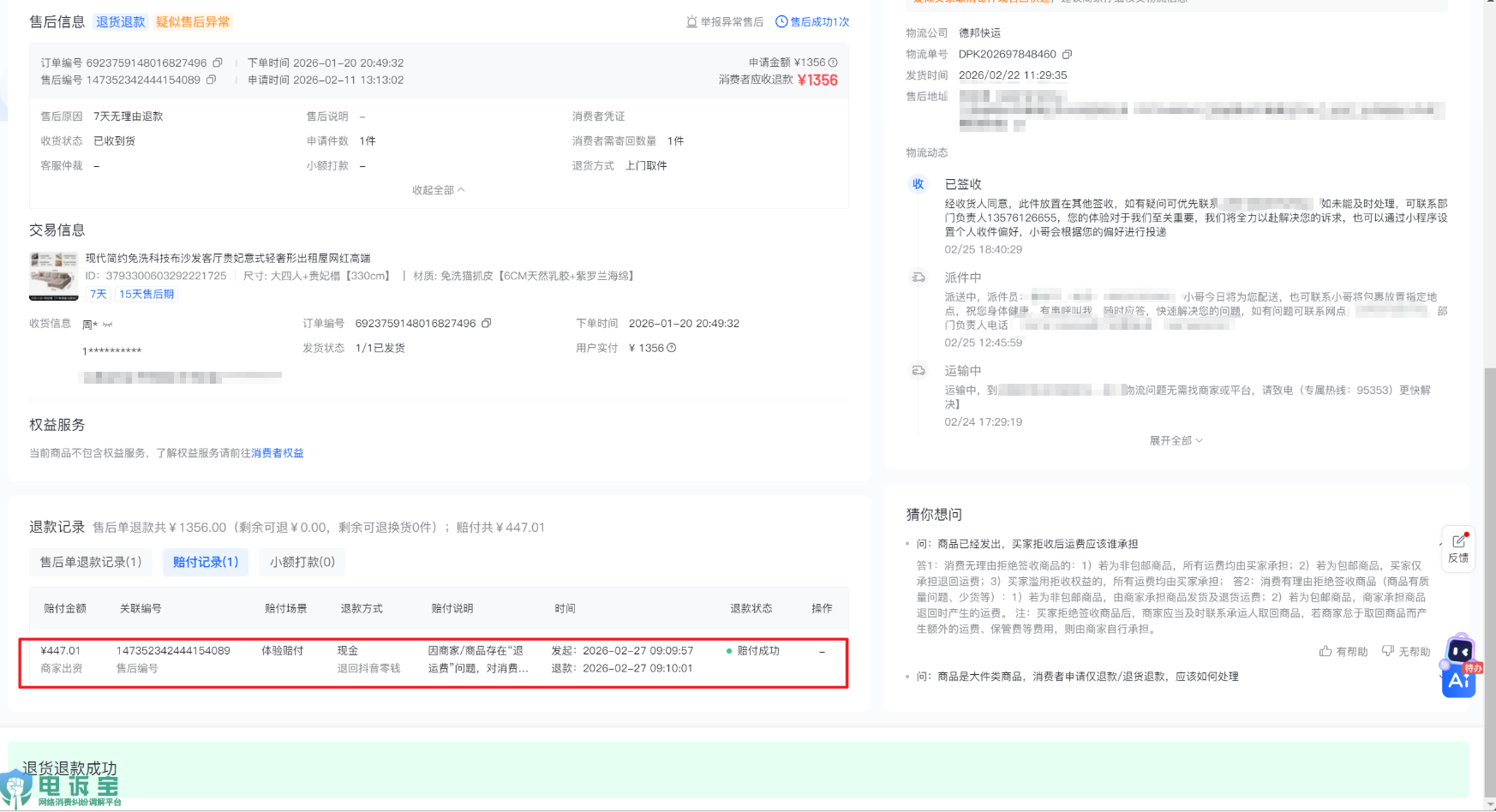The height and width of the screenshot is (812, 1496).
Task: Click the thumbs-up 有帮助 icon
Action: (x=1325, y=651)
